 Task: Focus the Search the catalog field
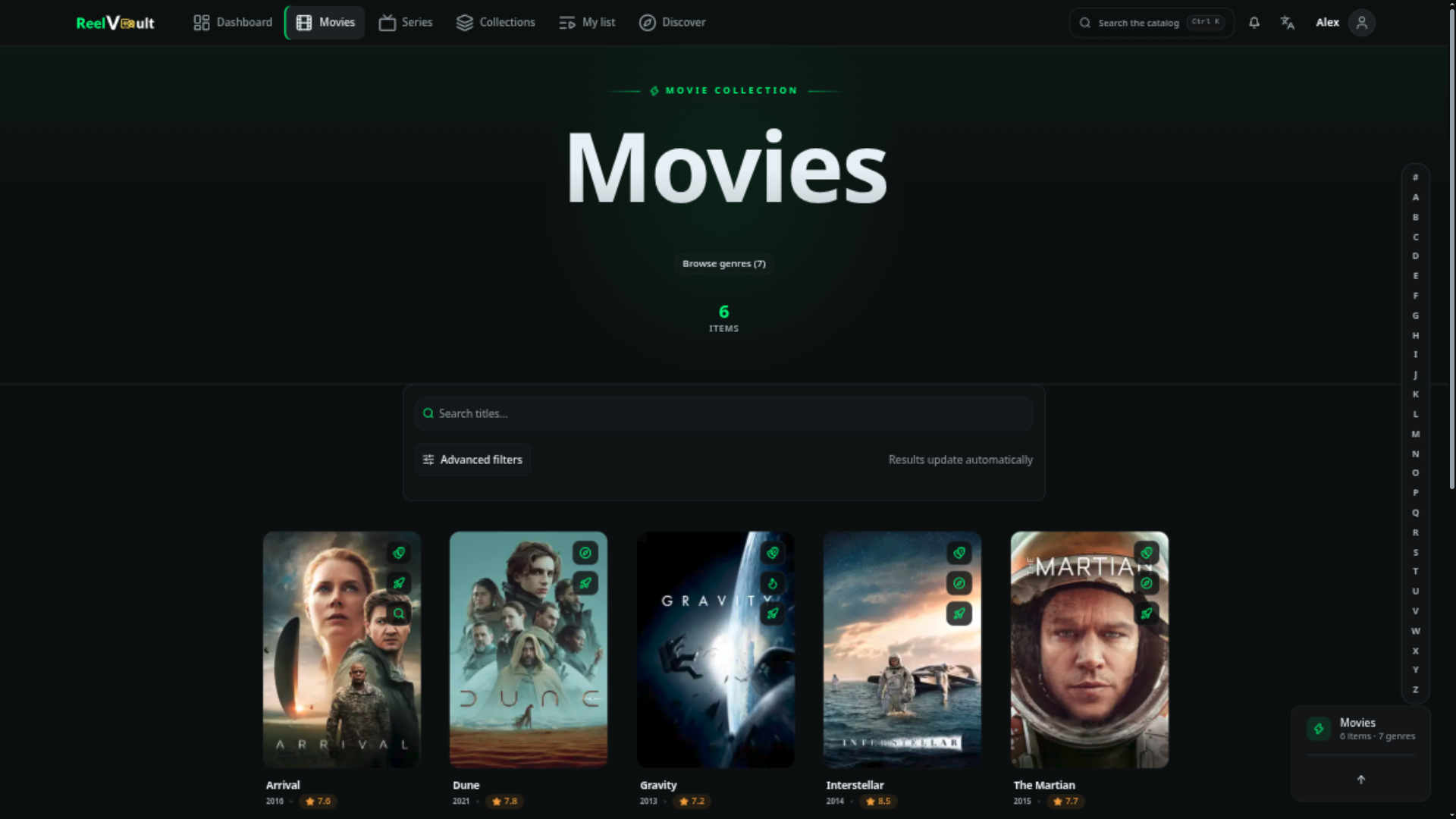(1152, 23)
